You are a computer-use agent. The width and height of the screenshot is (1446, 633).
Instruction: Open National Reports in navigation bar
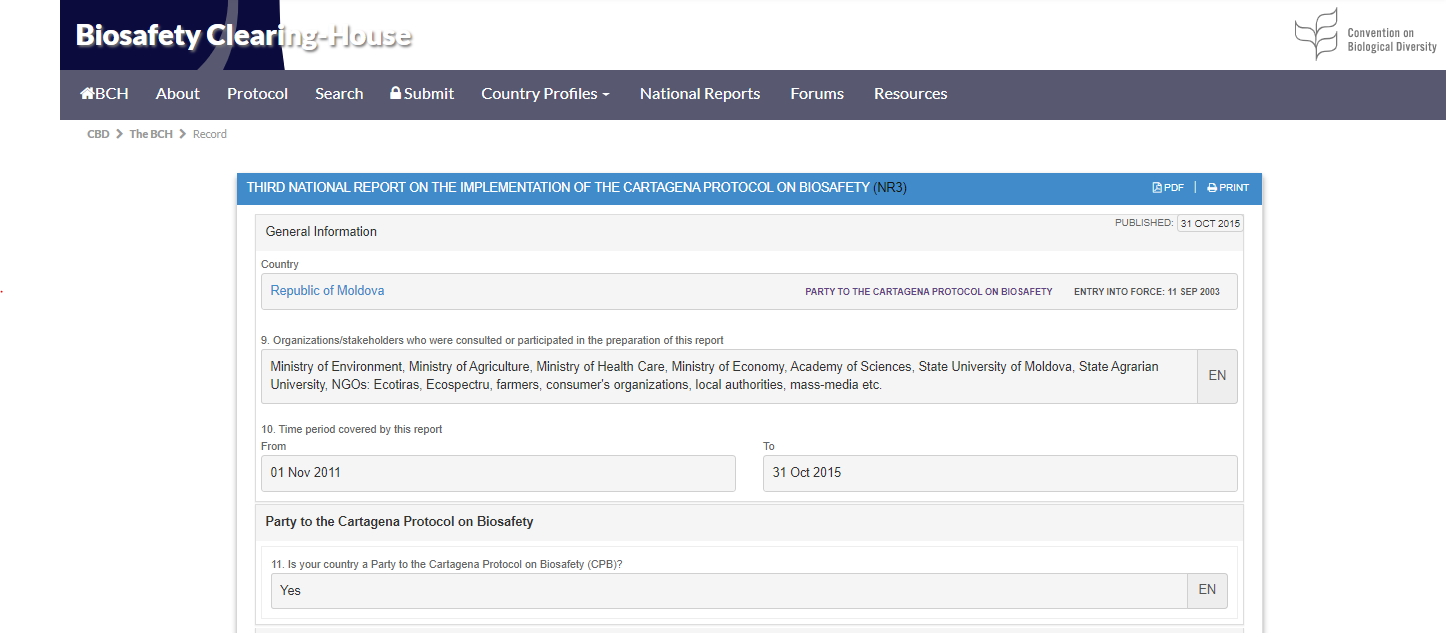(700, 94)
